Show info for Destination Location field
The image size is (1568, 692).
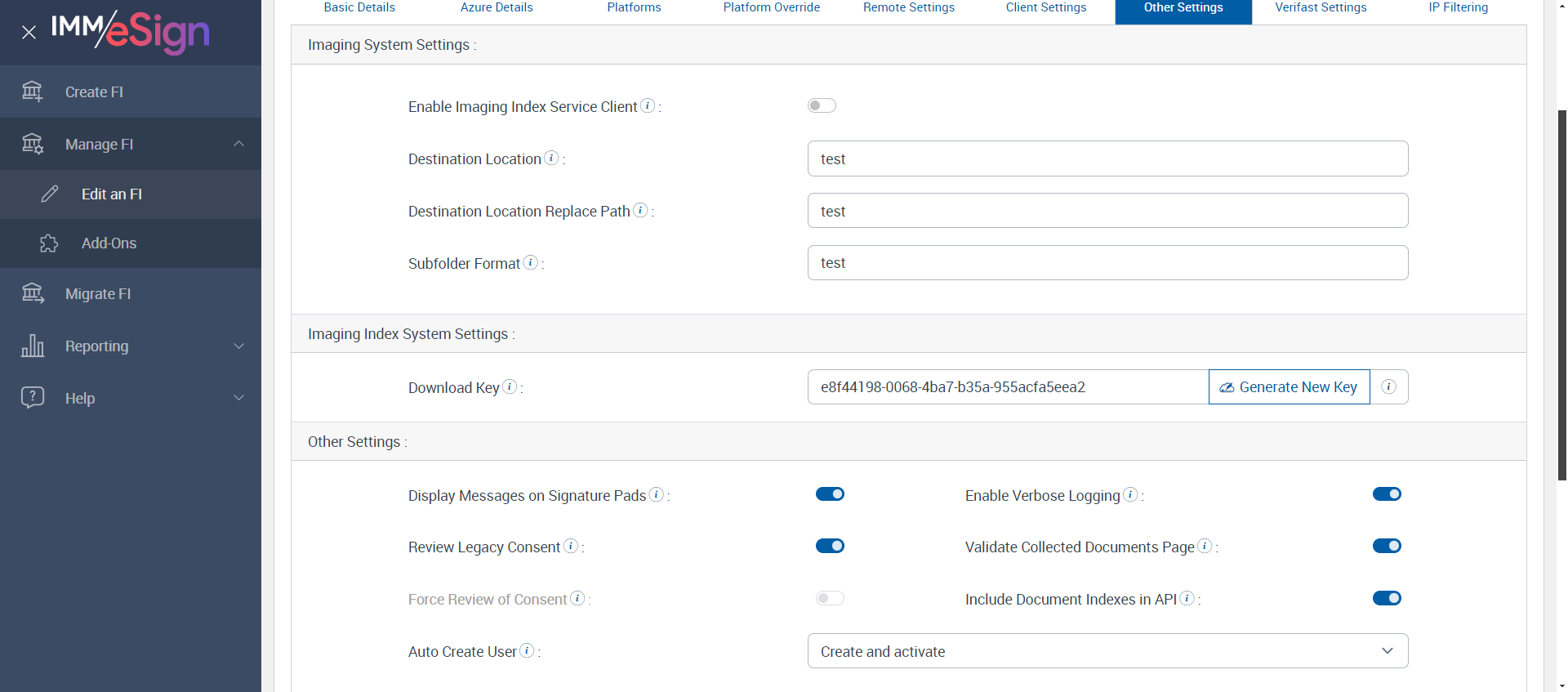point(552,158)
